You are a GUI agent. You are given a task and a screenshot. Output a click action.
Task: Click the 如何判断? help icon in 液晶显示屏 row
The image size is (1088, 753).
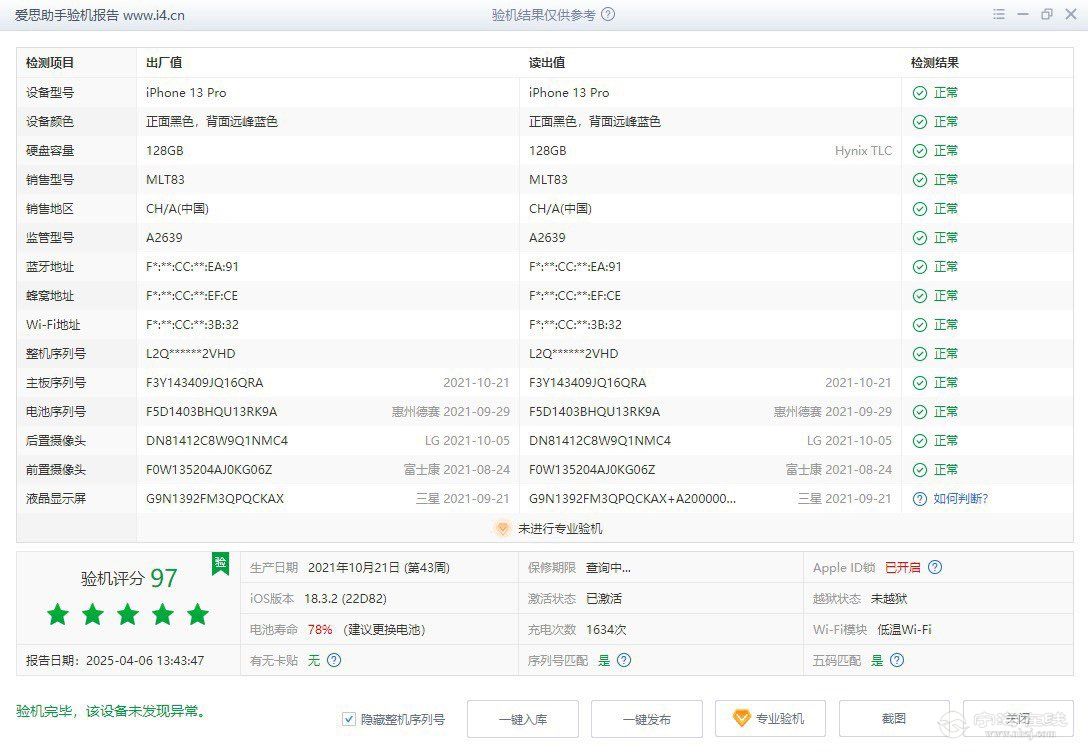tap(919, 499)
